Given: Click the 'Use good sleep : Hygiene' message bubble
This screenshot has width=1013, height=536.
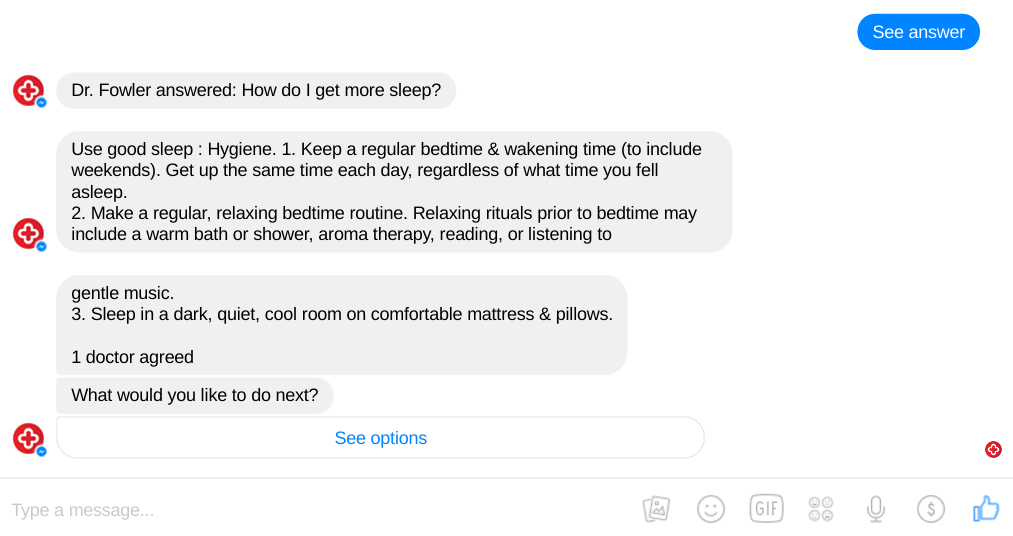Looking at the screenshot, I should click(x=394, y=192).
